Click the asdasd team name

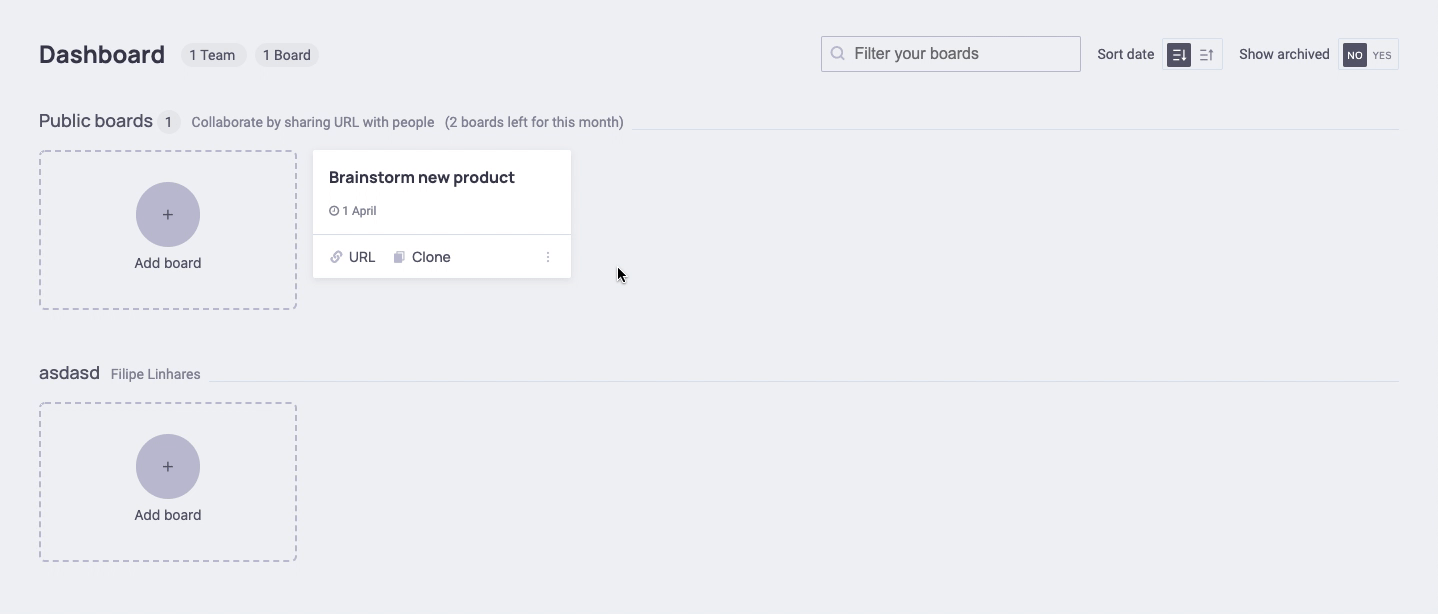pos(69,373)
